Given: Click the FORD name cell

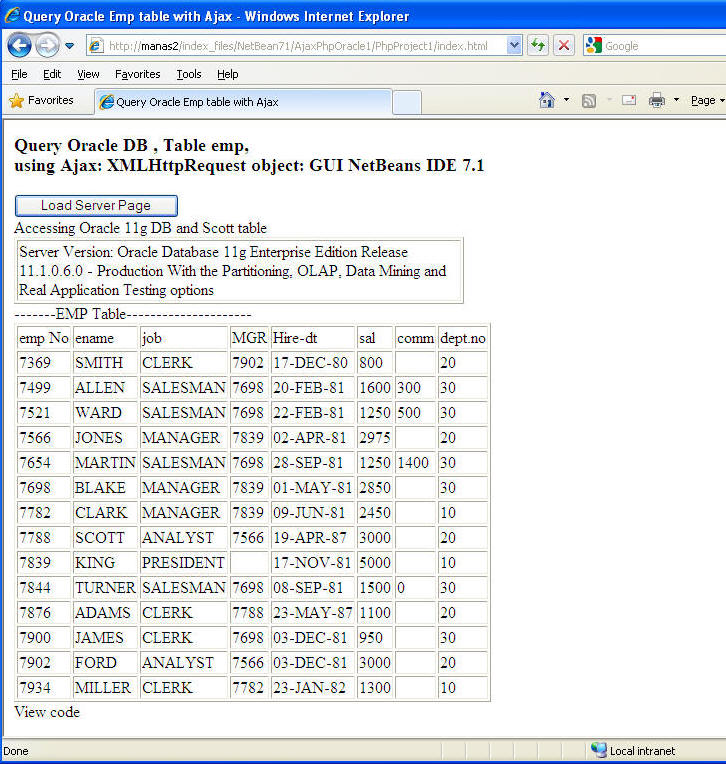Looking at the screenshot, I should [x=105, y=663].
